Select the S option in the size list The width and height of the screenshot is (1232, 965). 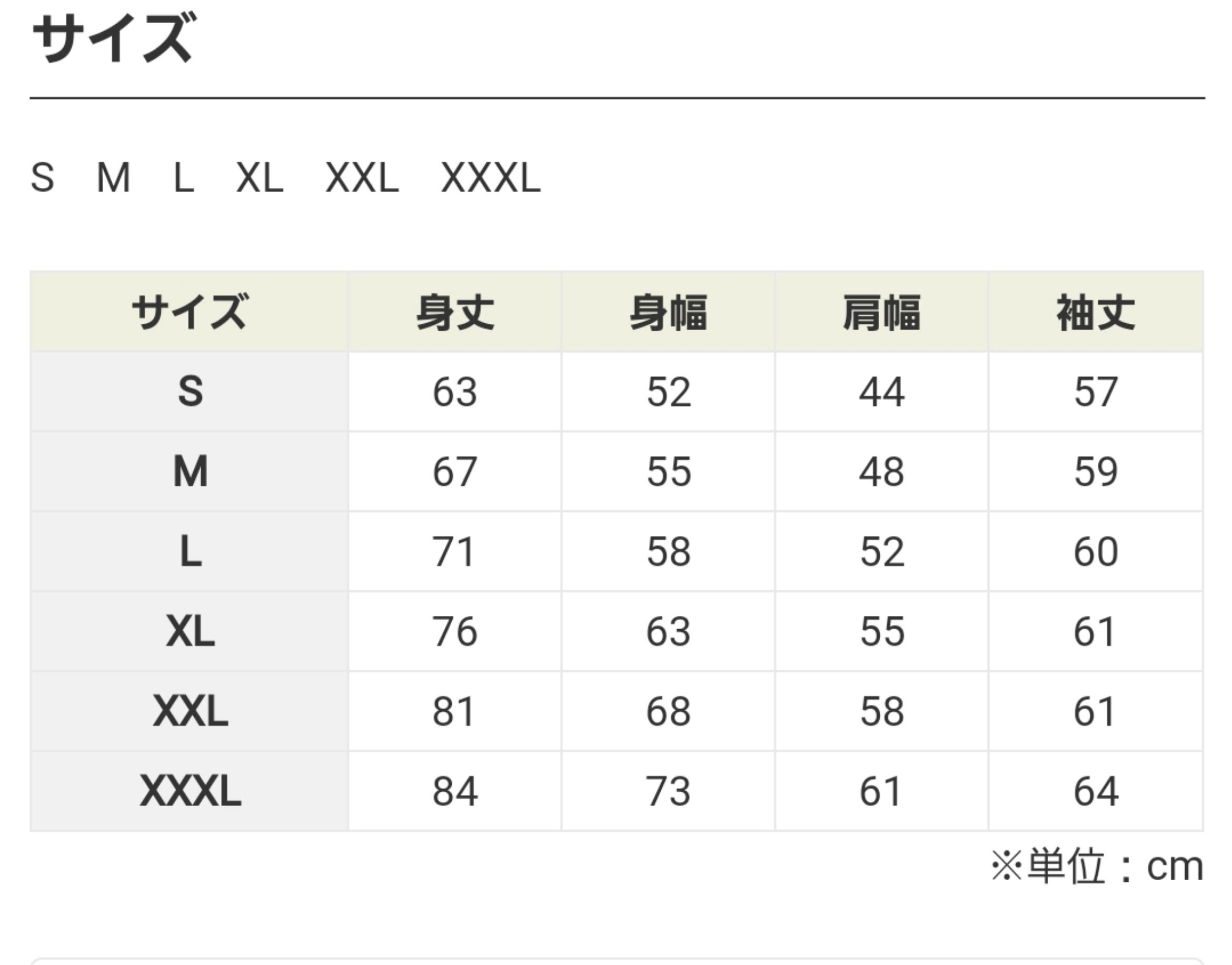[x=42, y=177]
